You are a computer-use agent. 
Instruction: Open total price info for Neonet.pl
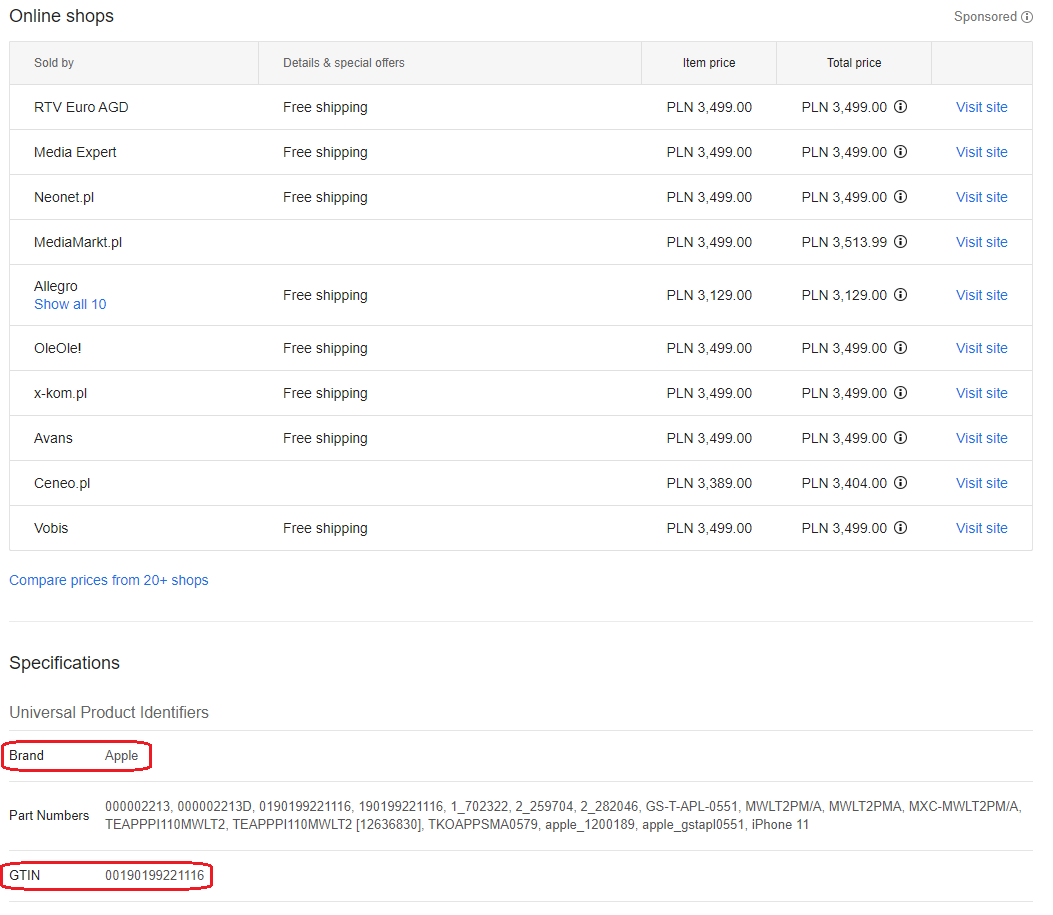901,197
